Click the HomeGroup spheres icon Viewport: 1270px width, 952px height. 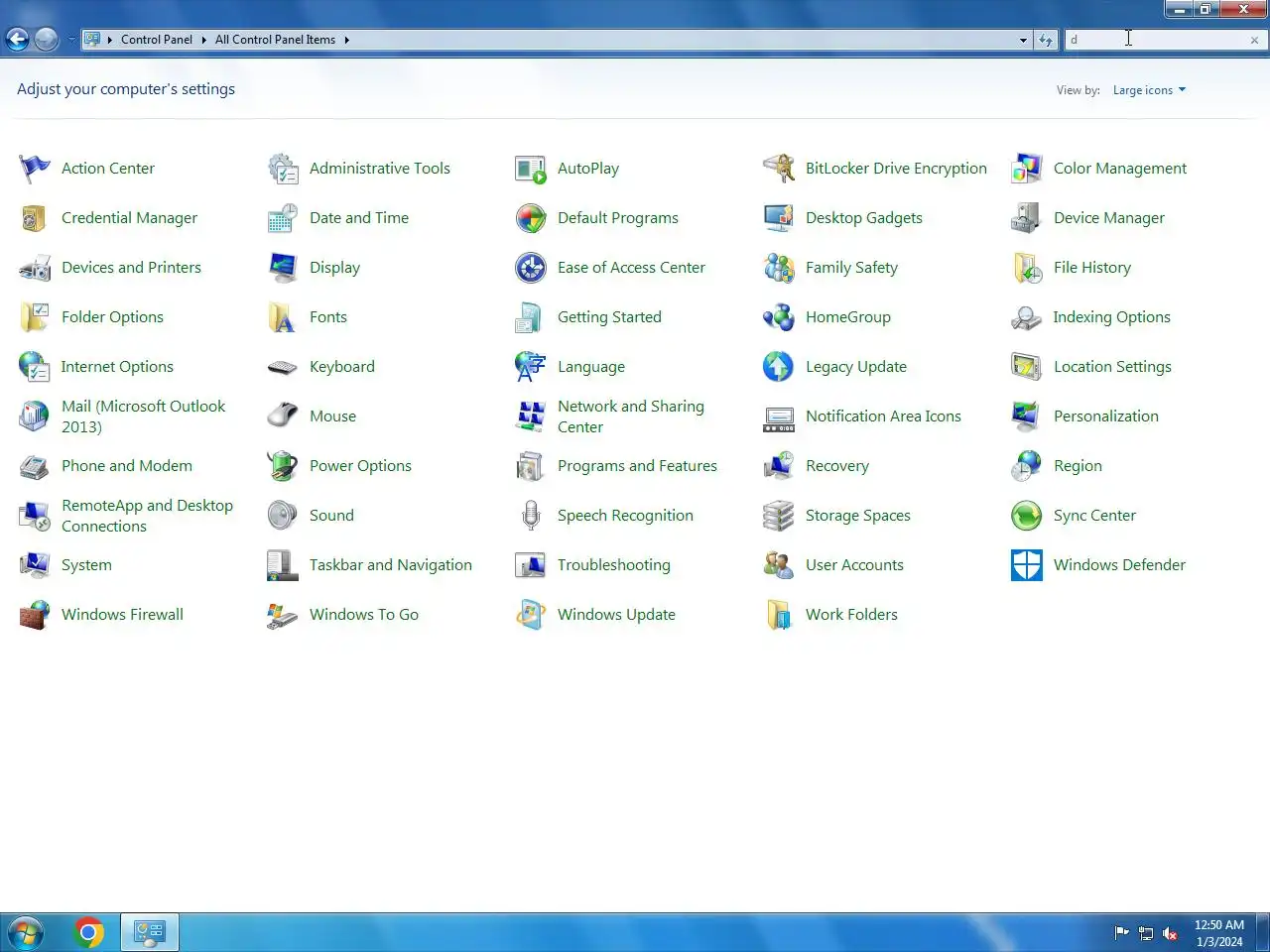click(x=779, y=317)
